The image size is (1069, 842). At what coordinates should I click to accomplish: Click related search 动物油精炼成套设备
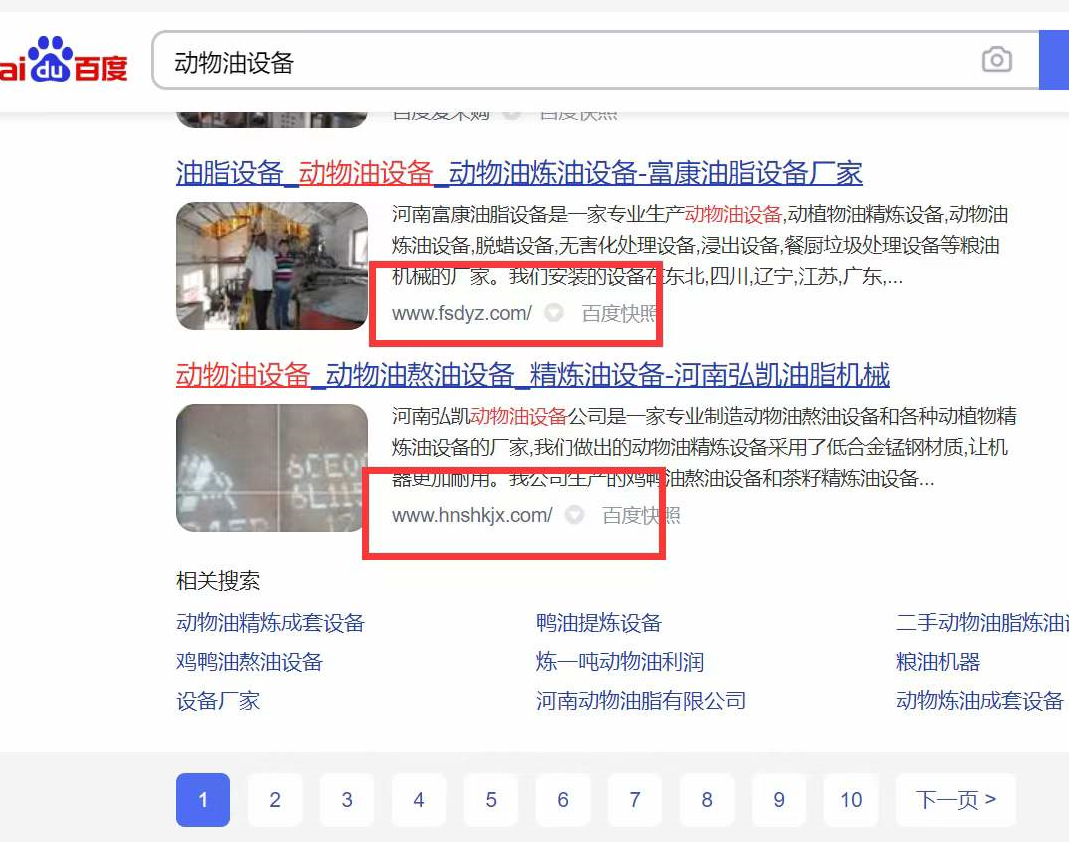[x=271, y=622]
